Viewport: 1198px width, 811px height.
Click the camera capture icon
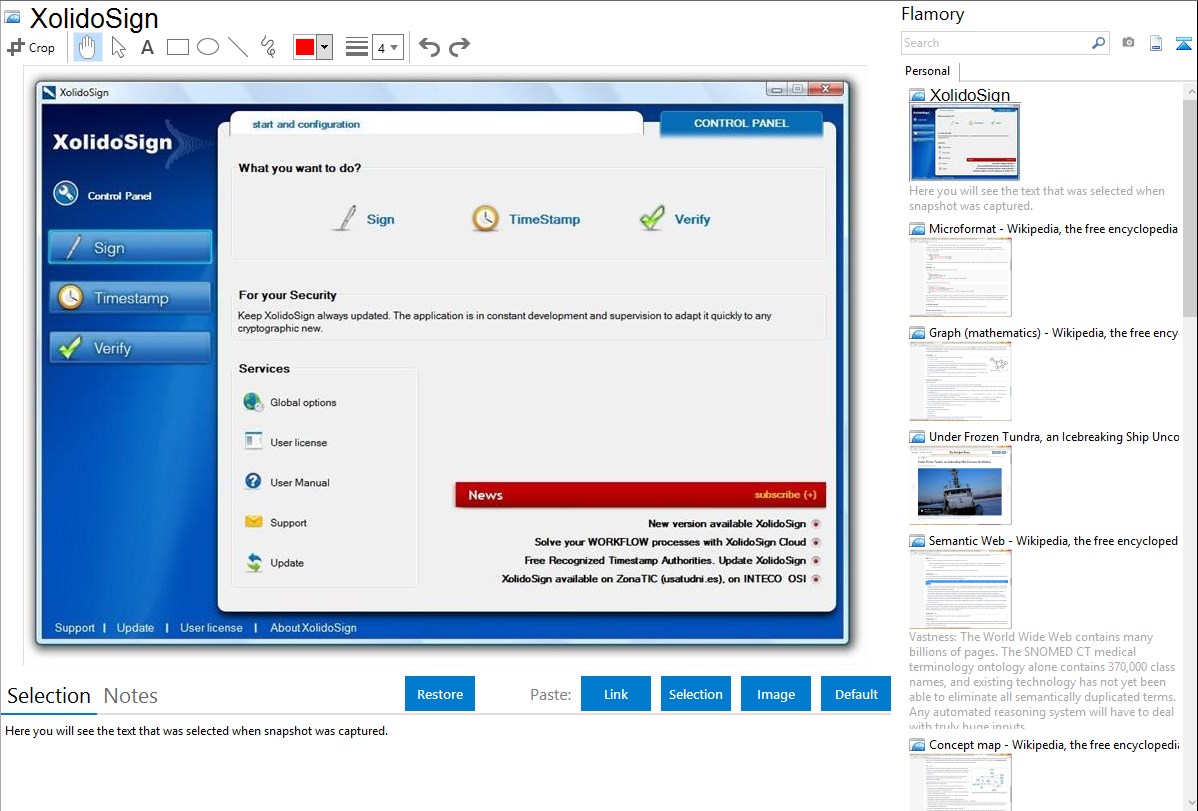click(x=1128, y=43)
